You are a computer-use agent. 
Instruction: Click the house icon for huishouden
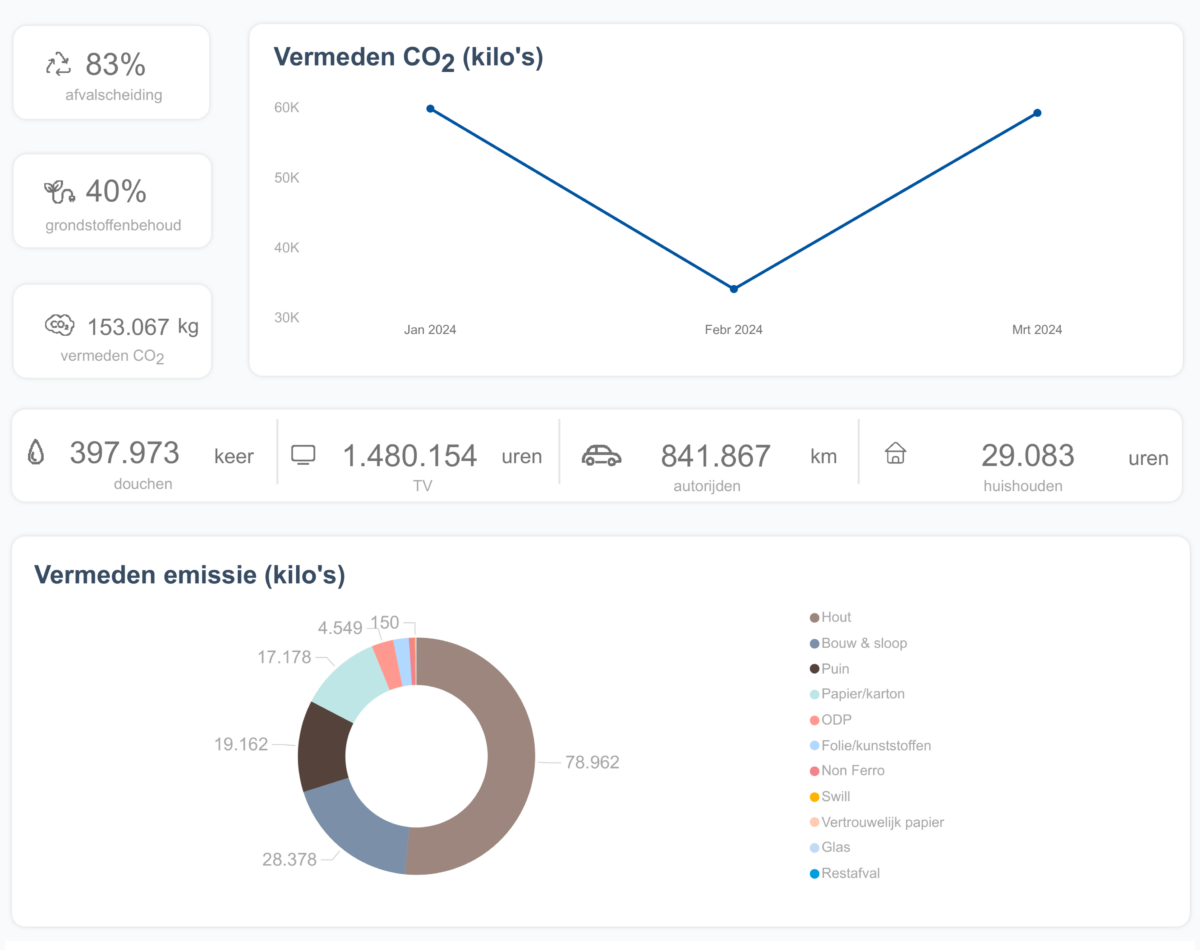pos(895,454)
